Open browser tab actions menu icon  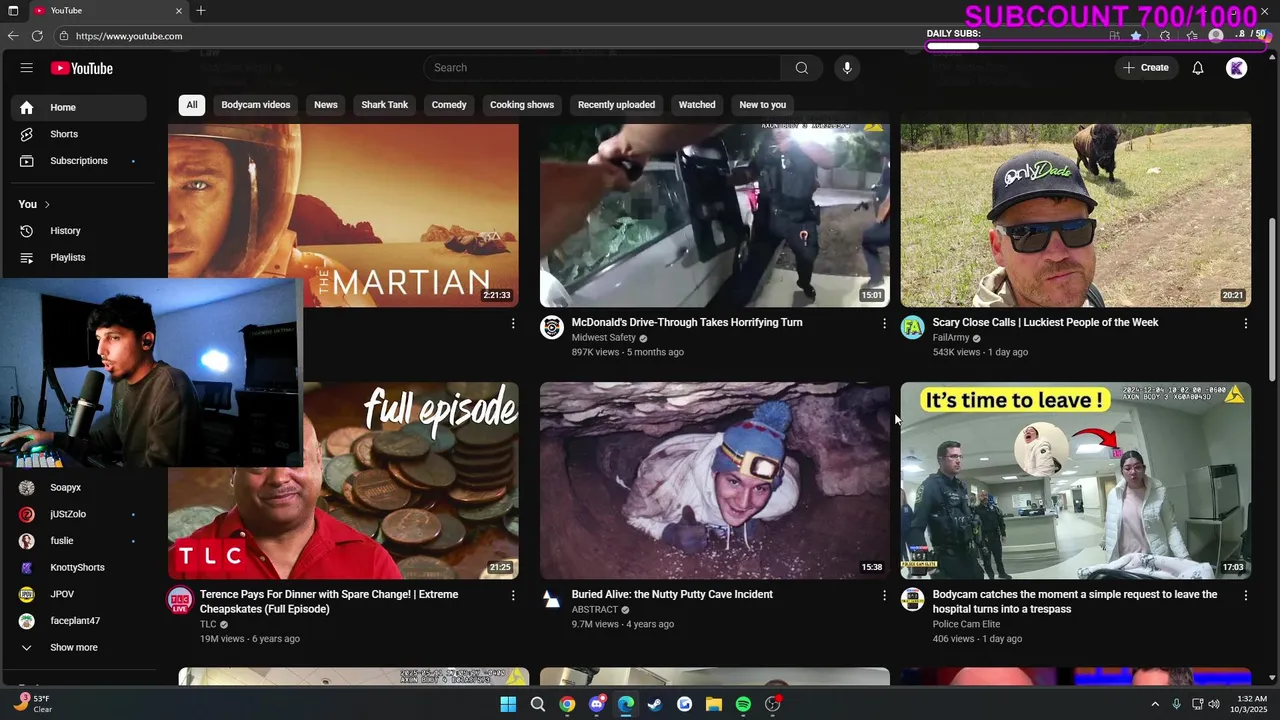[13, 11]
